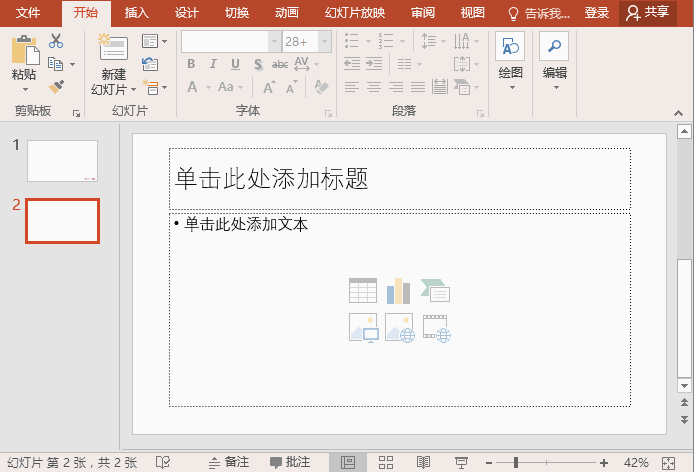Switch to the Slide Show (幻灯片放映) tab
The width and height of the screenshot is (694, 472).
(x=355, y=13)
